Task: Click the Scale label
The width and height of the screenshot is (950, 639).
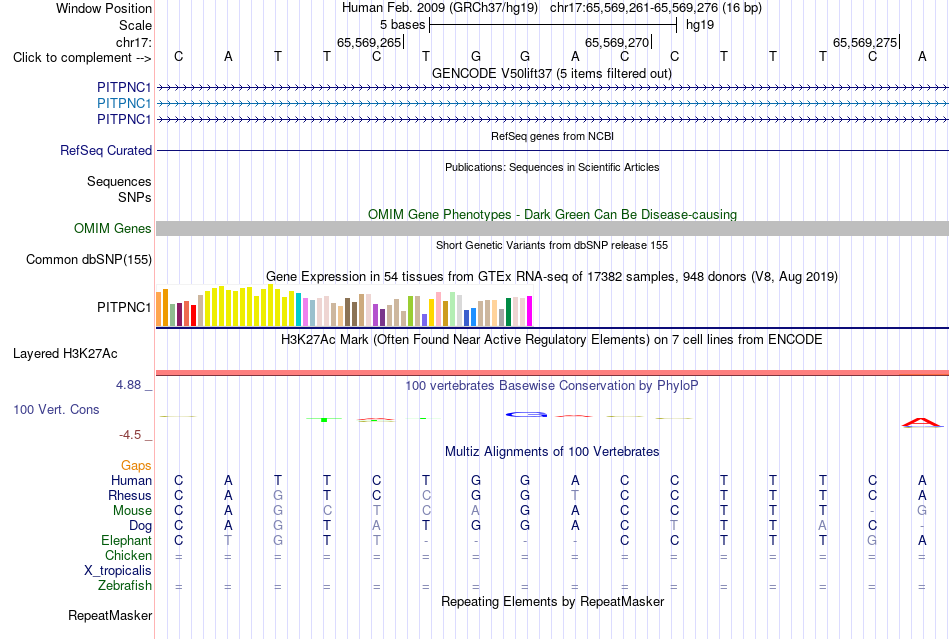Action: (135, 25)
